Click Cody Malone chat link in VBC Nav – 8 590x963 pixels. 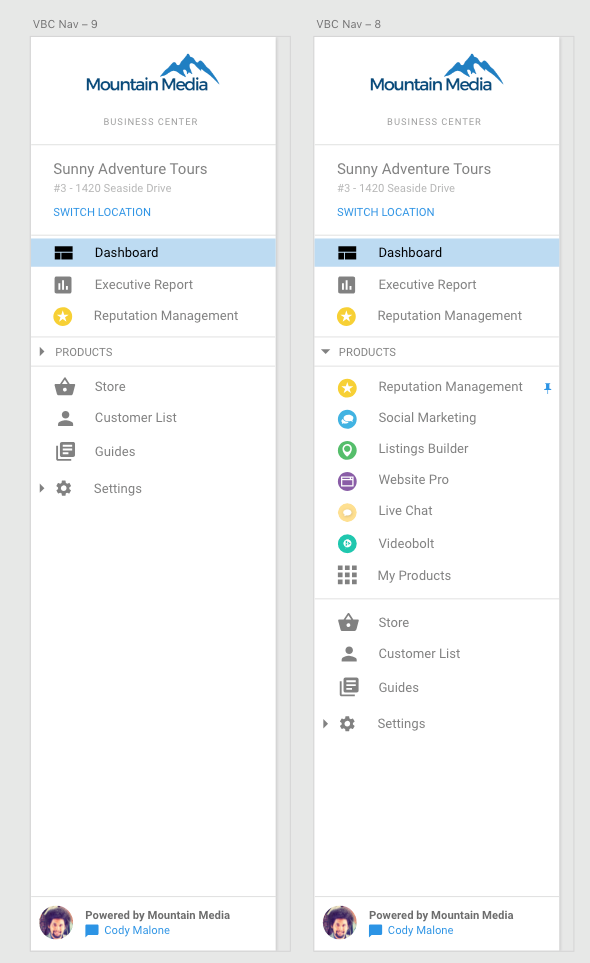[420, 930]
